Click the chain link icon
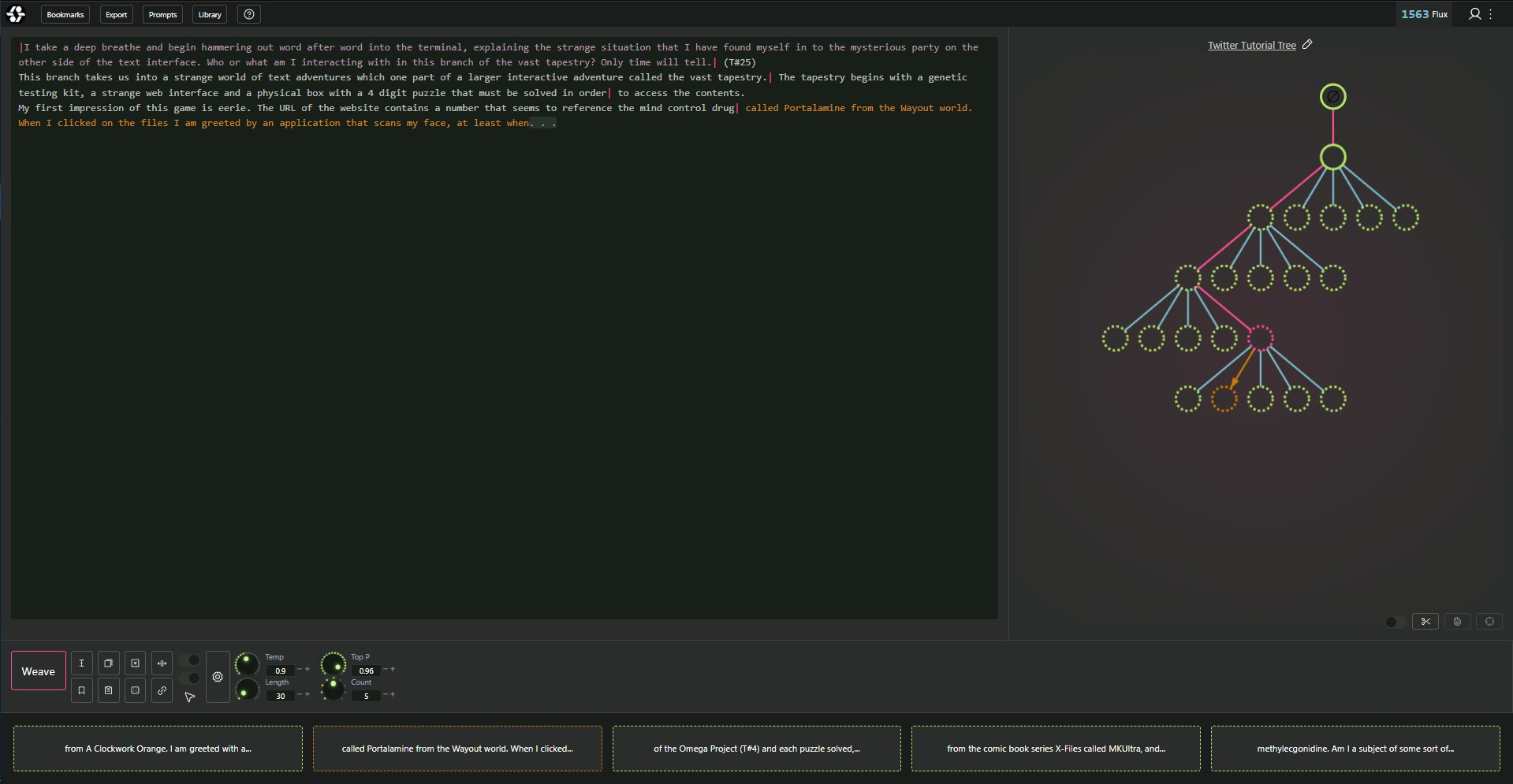1513x784 pixels. coord(162,690)
